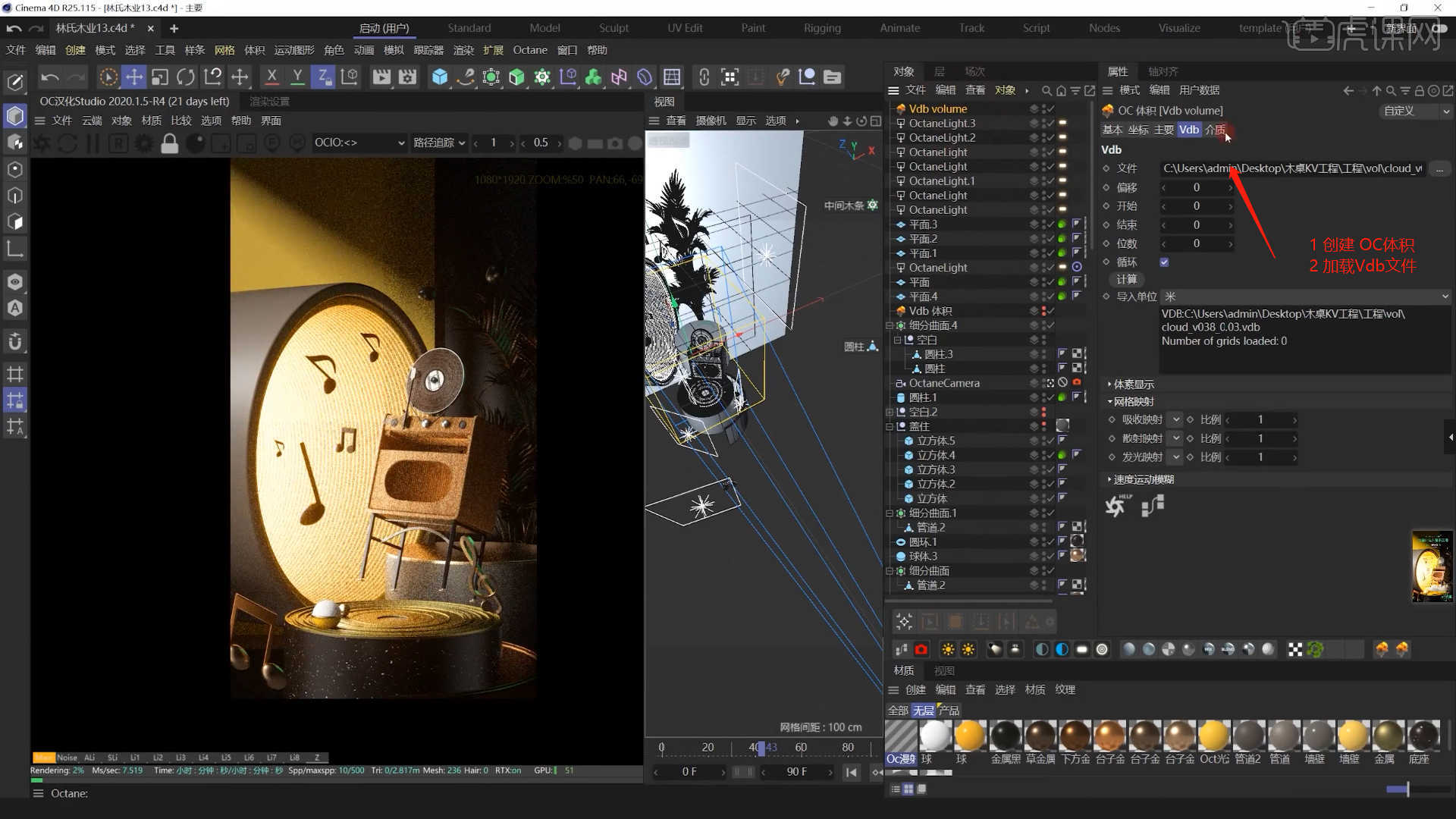Open the 自定义 mode dropdown
The height and width of the screenshot is (819, 1456).
coord(1414,111)
